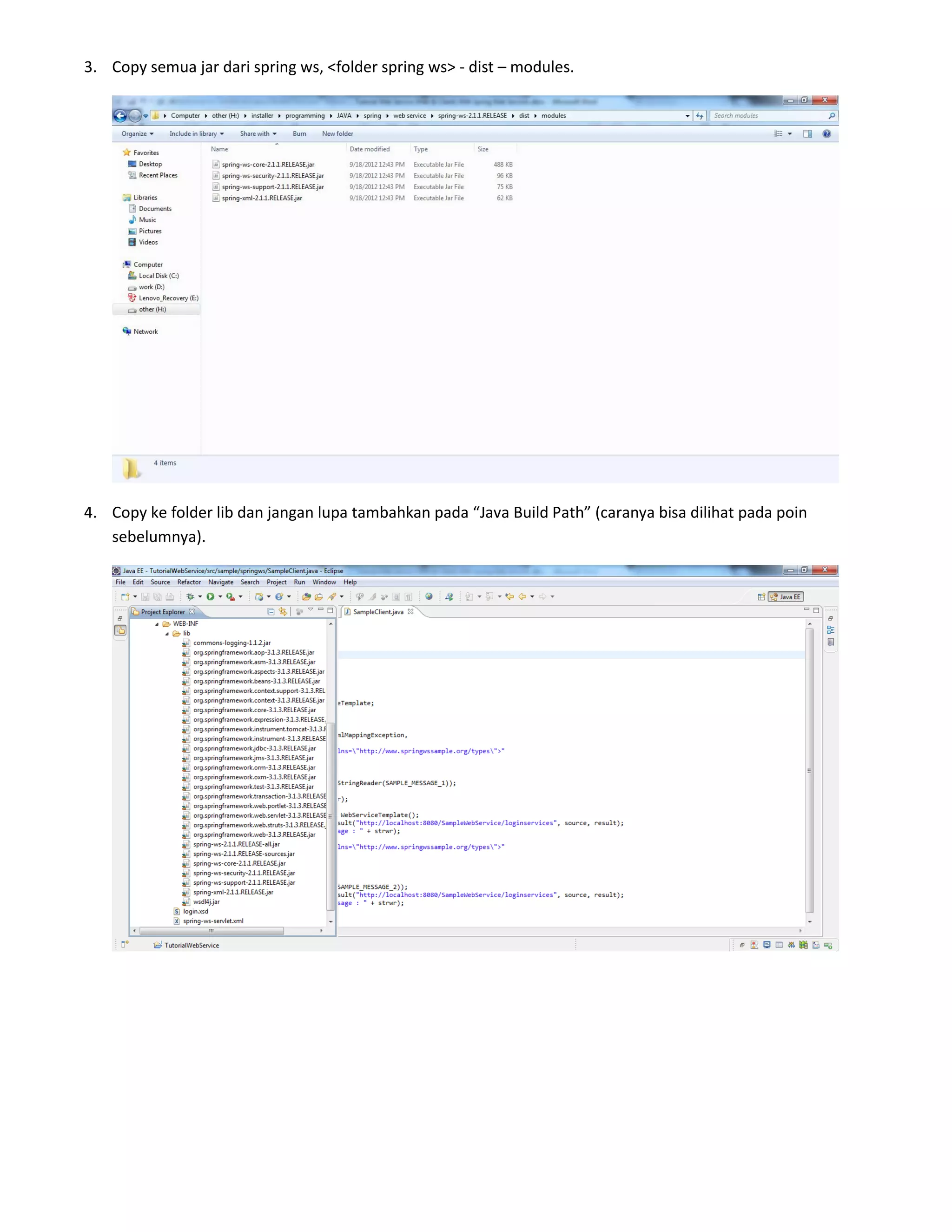The width and height of the screenshot is (952, 1232).
Task: Open the address bar history dropdown arrow
Action: coord(688,116)
